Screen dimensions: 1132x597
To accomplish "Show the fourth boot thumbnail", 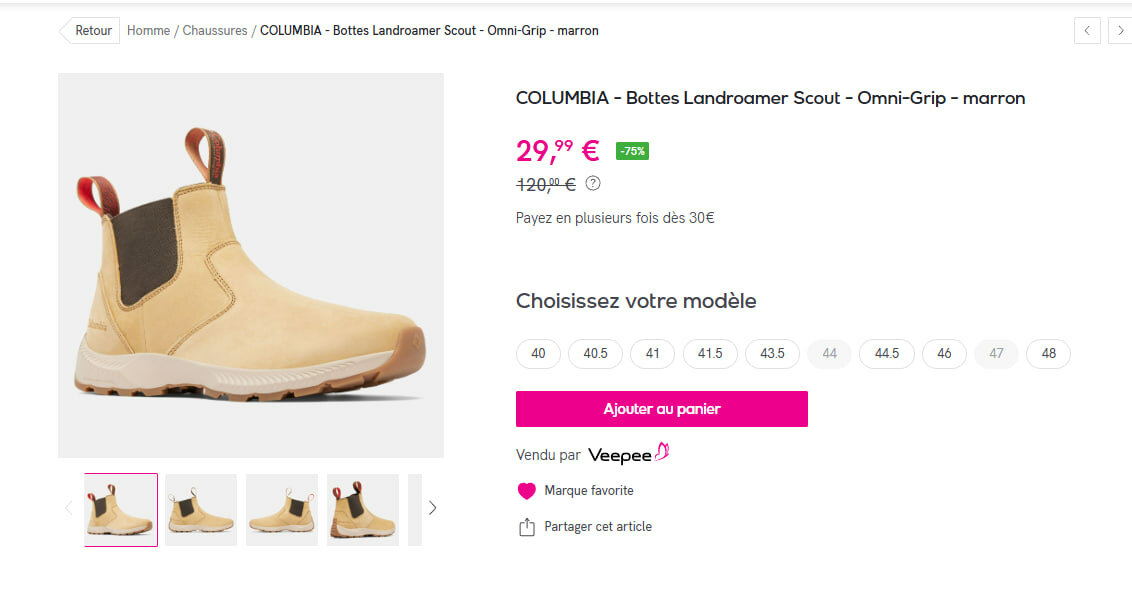I will 363,510.
